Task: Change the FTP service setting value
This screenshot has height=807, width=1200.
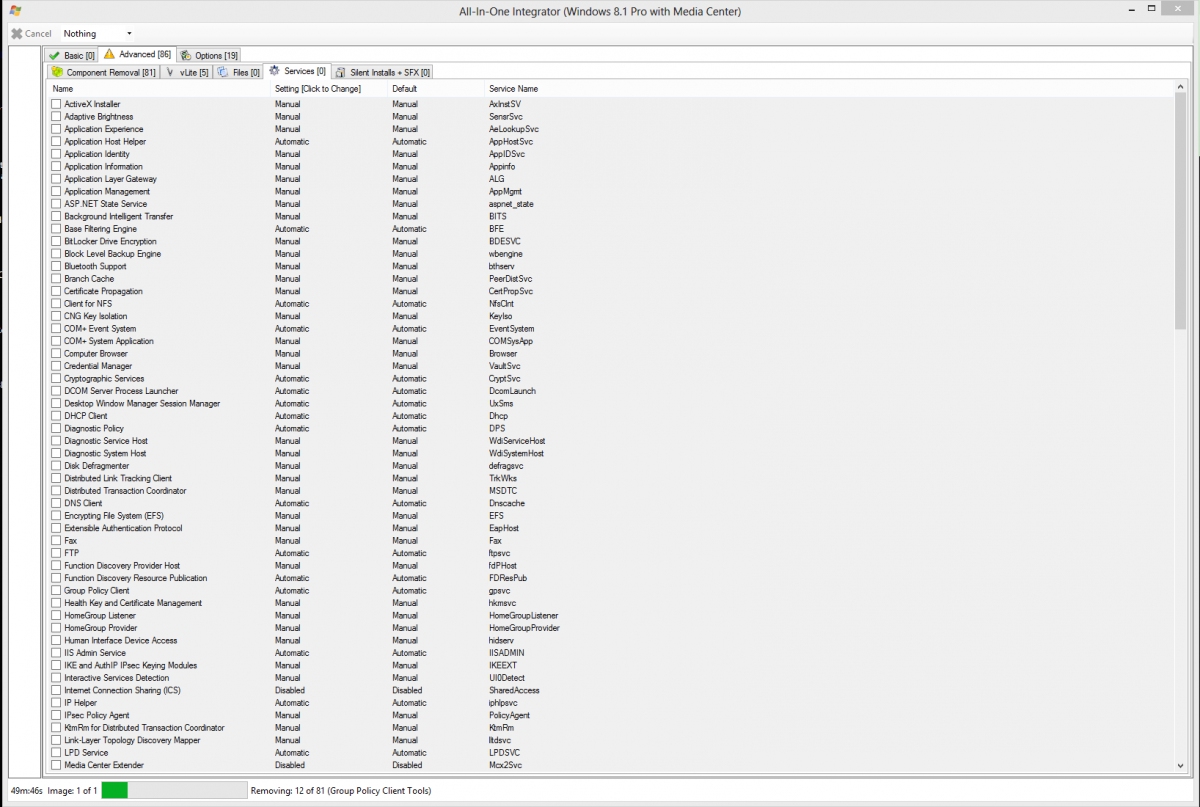Action: tap(292, 553)
